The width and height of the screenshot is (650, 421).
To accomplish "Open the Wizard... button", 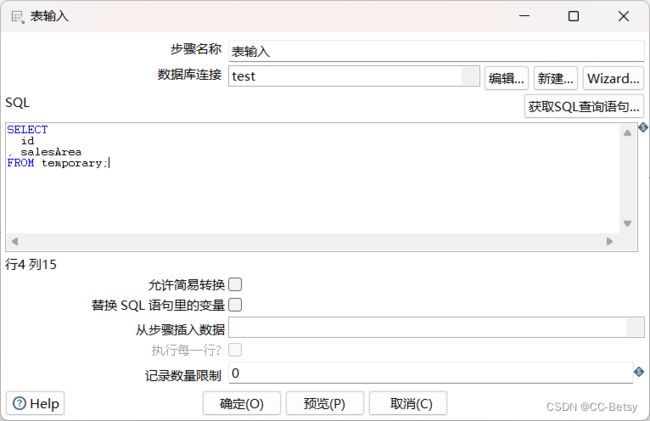I will click(x=613, y=78).
